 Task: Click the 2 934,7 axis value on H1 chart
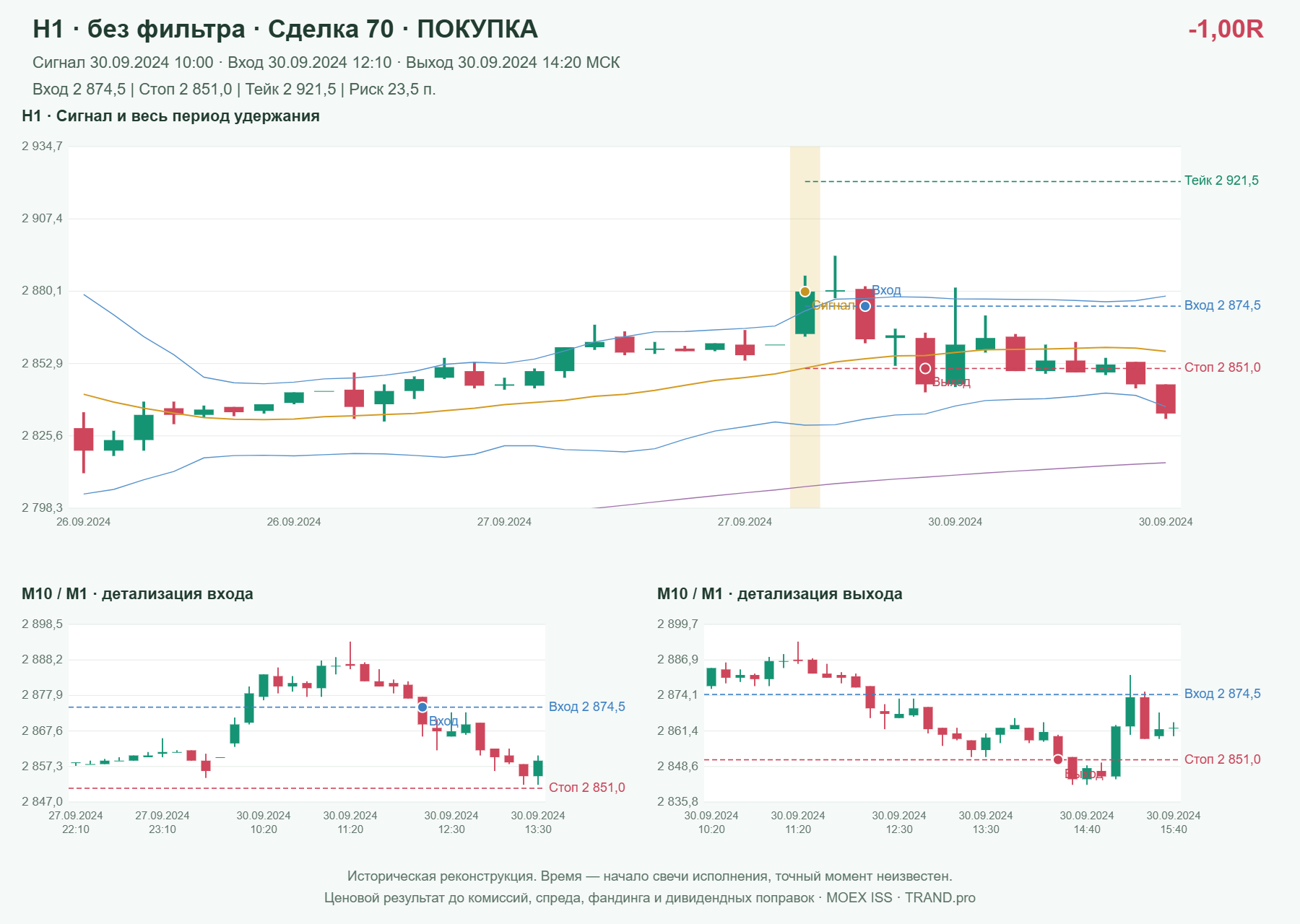(x=42, y=147)
